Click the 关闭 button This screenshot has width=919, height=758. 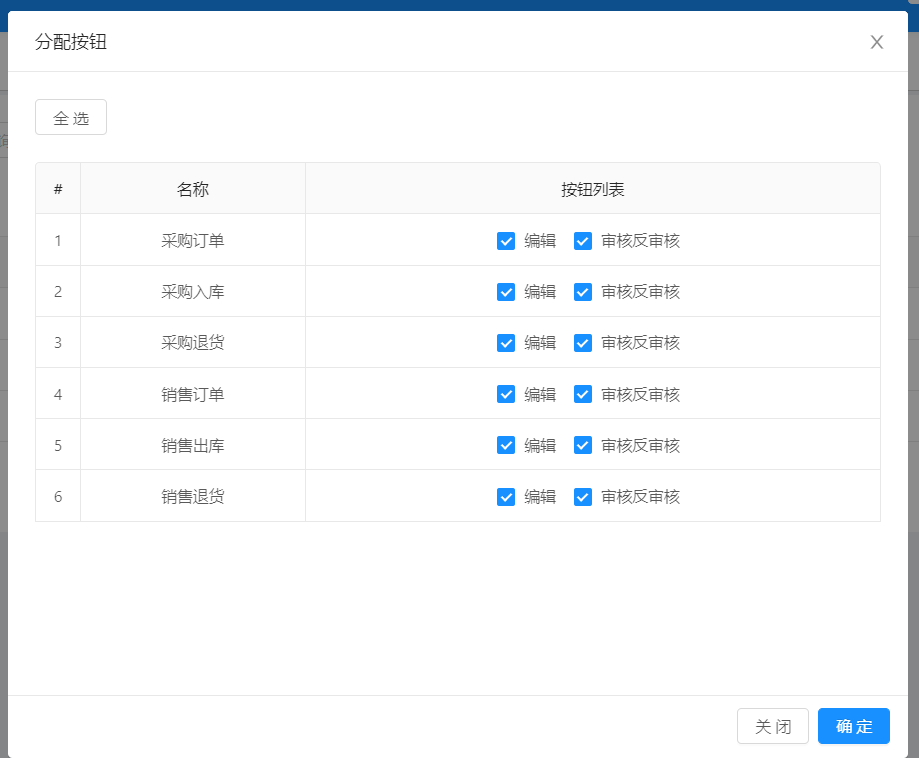tap(772, 726)
